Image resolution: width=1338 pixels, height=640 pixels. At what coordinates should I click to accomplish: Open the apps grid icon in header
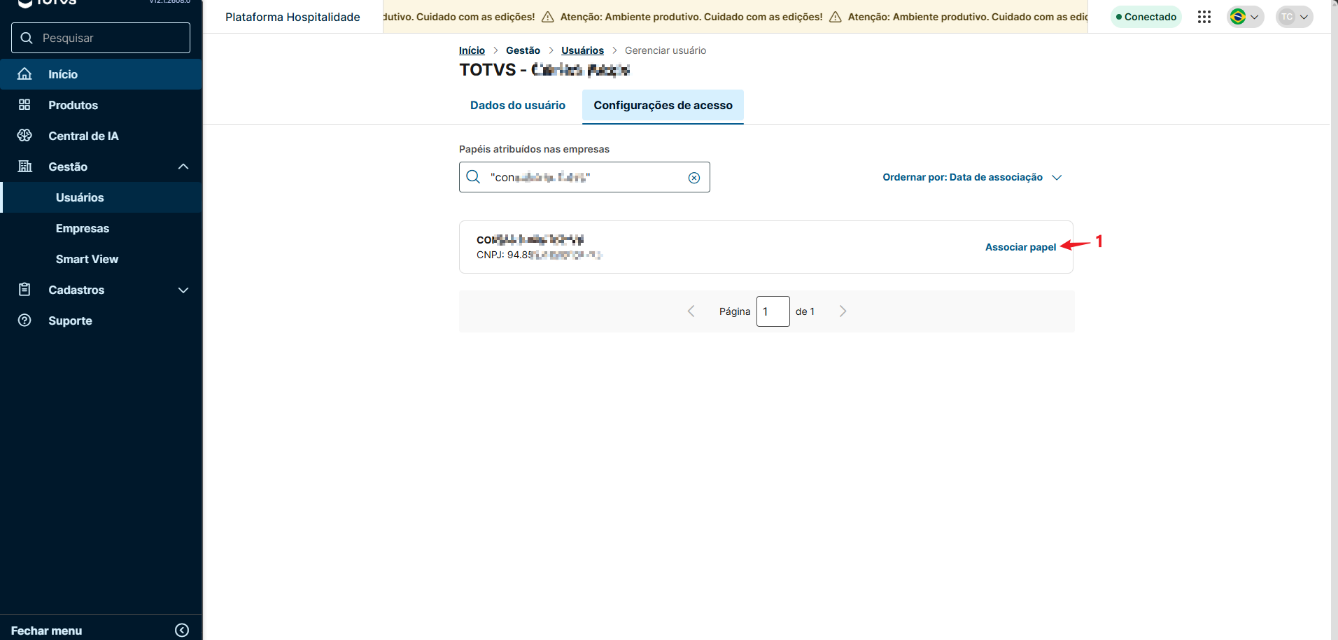(1204, 17)
